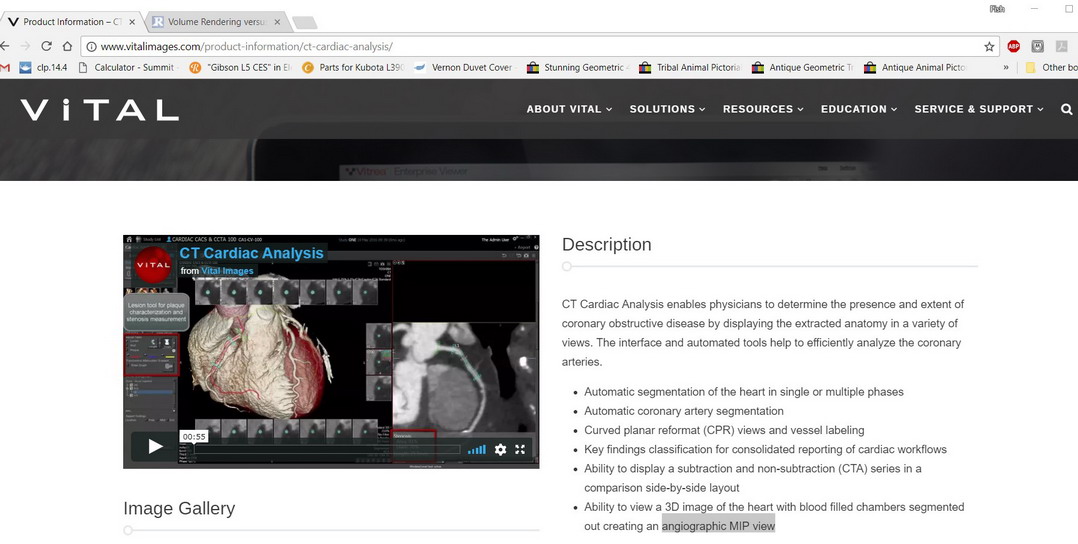Close the Product Information tab
The width and height of the screenshot is (1078, 544).
(132, 21)
